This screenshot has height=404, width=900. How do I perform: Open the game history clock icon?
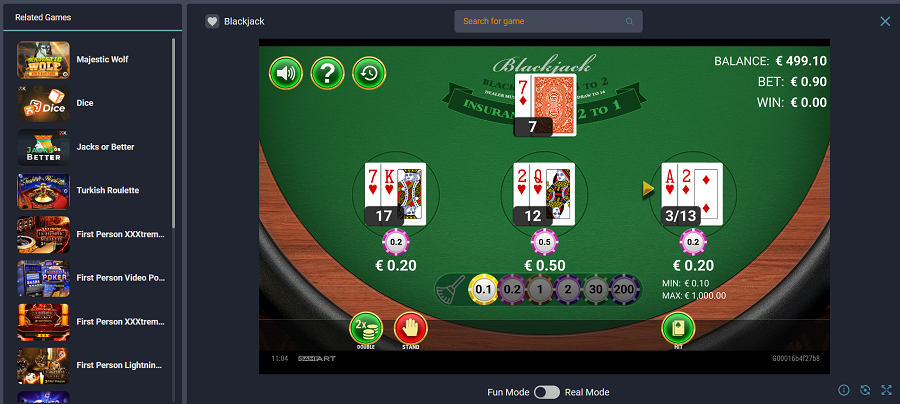(x=369, y=73)
